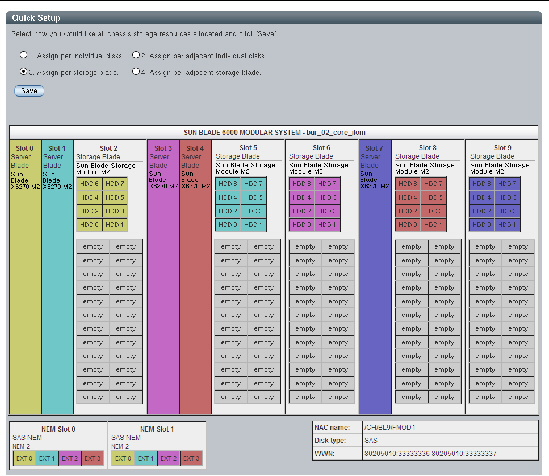Select yellow HDD 4 in Slot 2
The width and height of the screenshot is (549, 476).
click(x=90, y=197)
